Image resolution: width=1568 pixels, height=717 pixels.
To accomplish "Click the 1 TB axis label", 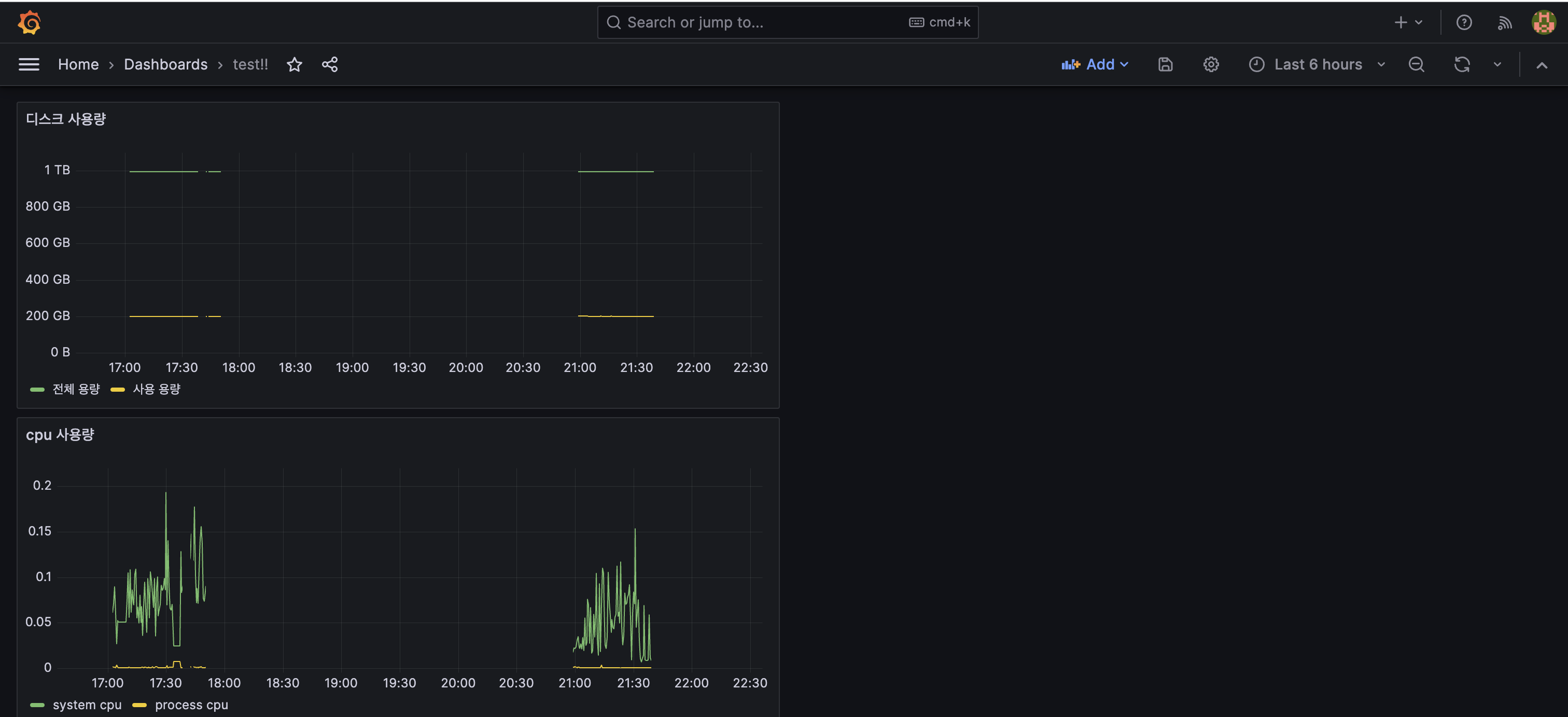I will click(57, 170).
